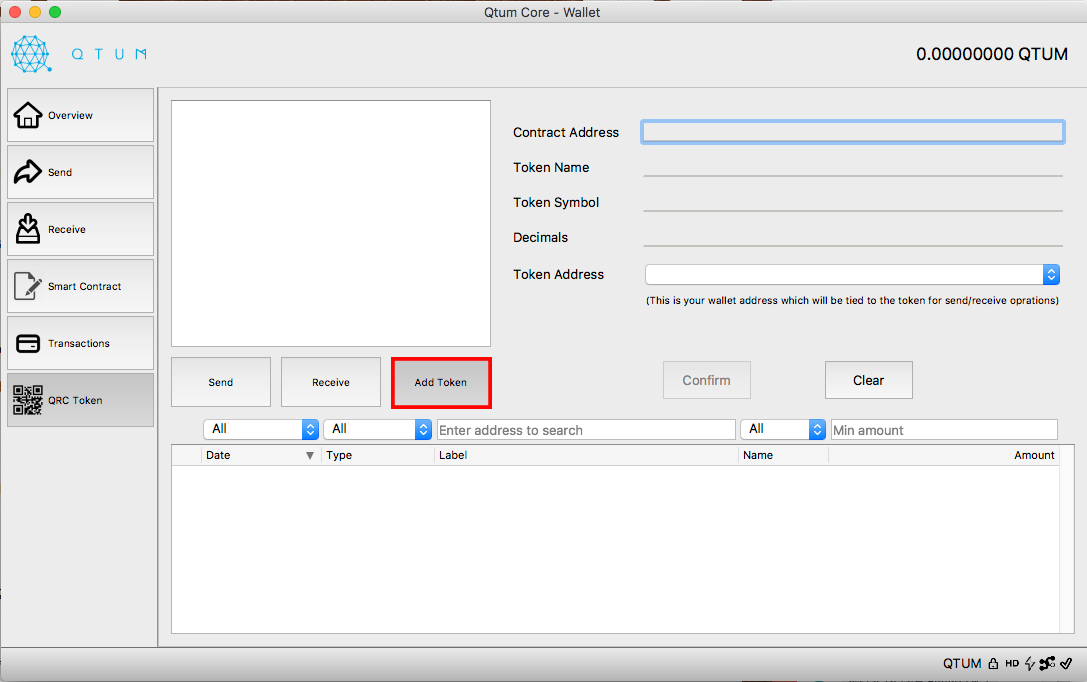Image resolution: width=1087 pixels, height=682 pixels.
Task: Click the Qtum globe logo
Action: click(x=31, y=54)
